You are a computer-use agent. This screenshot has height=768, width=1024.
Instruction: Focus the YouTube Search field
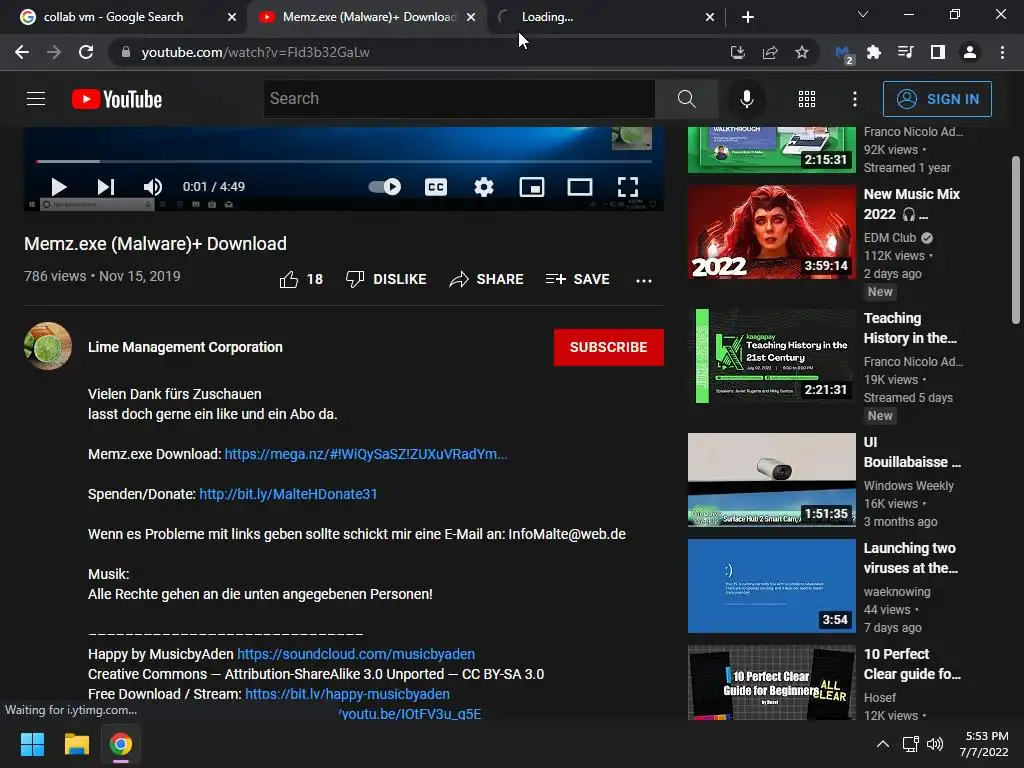click(x=459, y=99)
